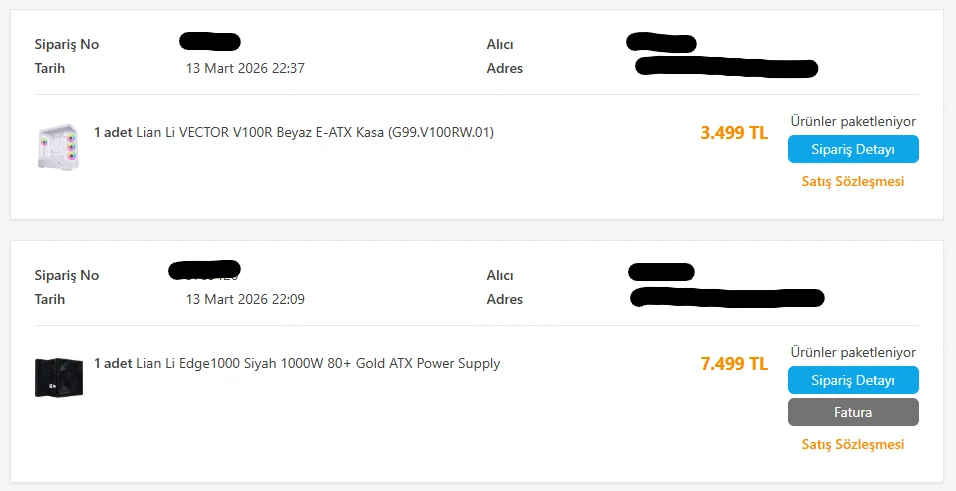The height and width of the screenshot is (491, 956).
Task: Click the Sipariş No label of the first order
Action: [x=66, y=45]
